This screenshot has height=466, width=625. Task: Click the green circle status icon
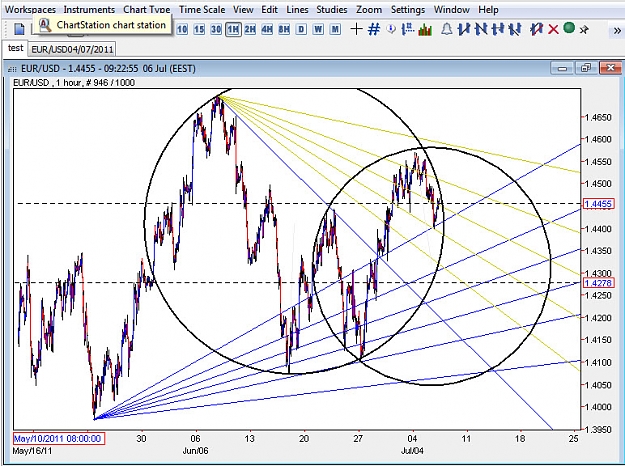pyautogui.click(x=569, y=28)
